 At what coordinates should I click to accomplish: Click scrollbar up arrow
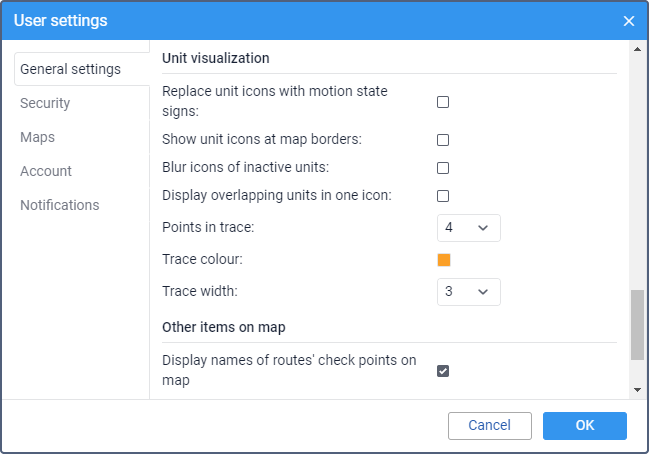(x=637, y=49)
